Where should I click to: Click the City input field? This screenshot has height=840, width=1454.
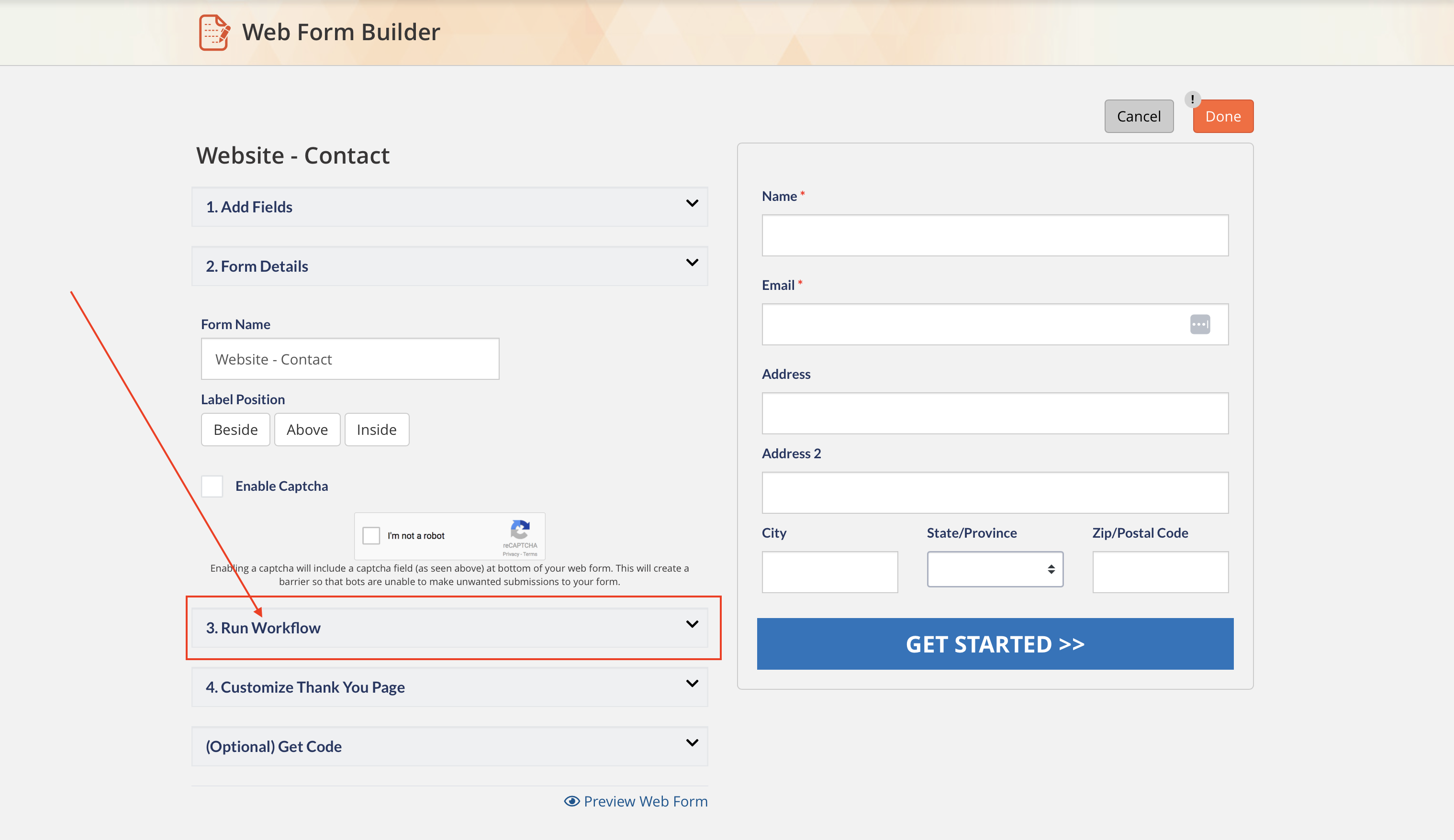(830, 572)
